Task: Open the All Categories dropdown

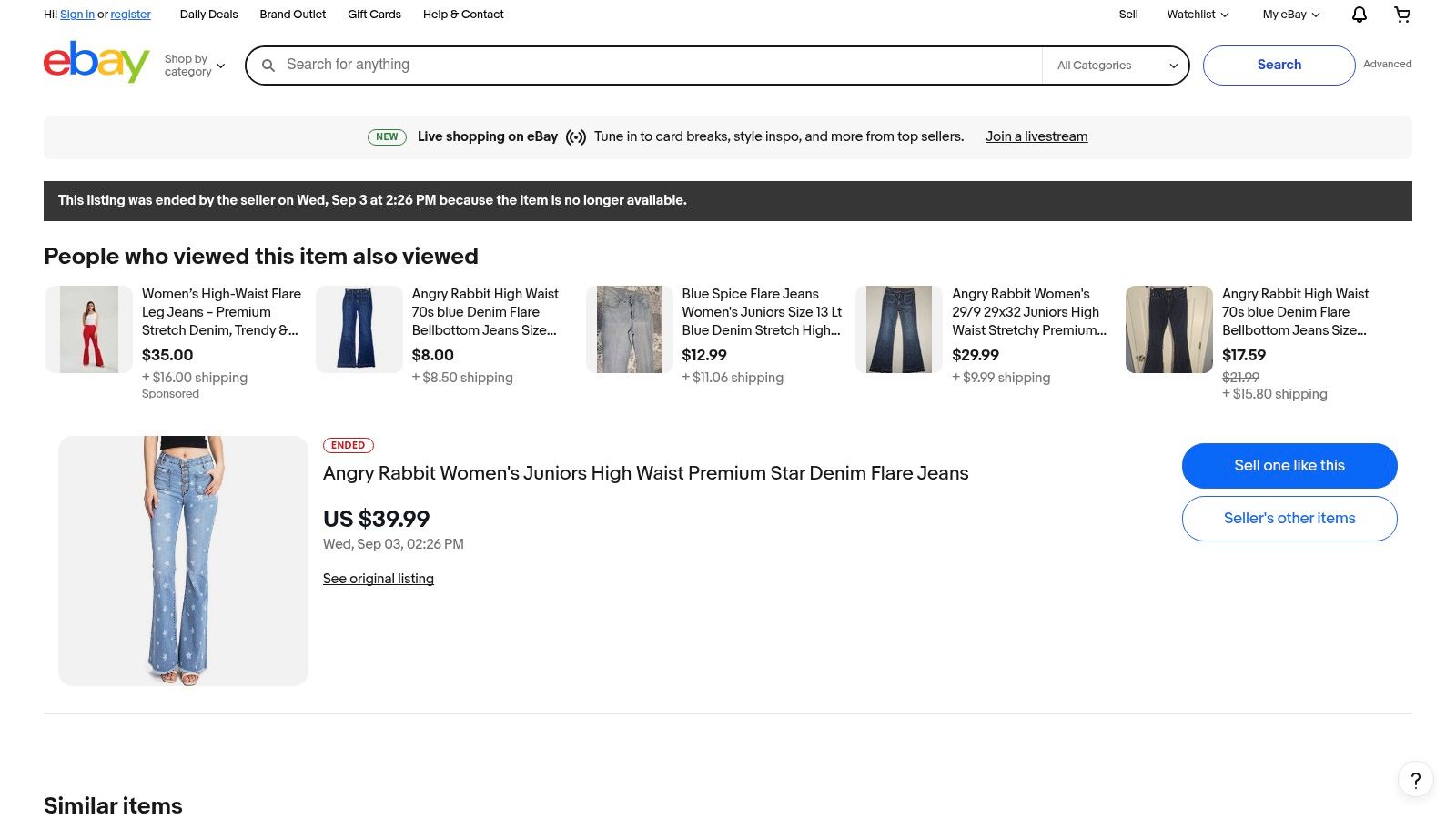Action: tap(1116, 66)
